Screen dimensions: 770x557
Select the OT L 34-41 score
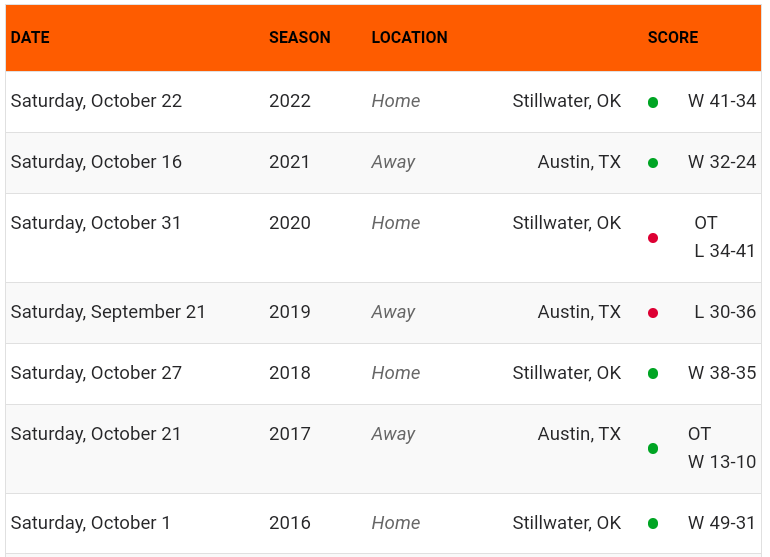[724, 237]
